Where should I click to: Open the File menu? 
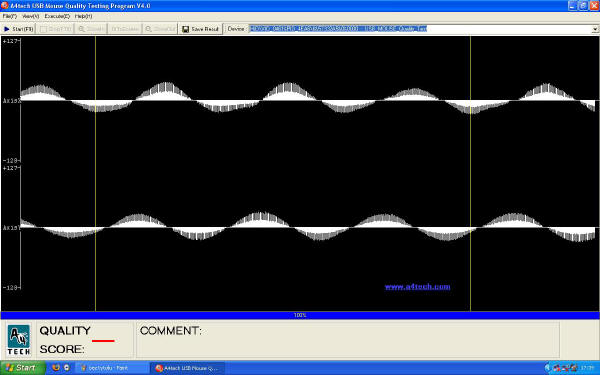pos(10,16)
